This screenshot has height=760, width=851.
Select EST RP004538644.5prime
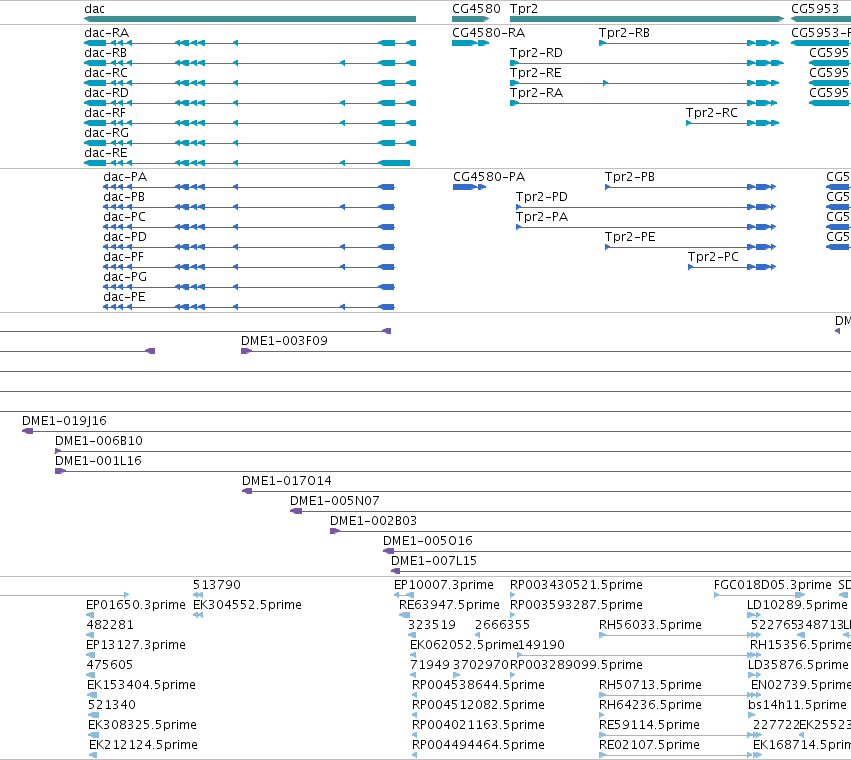pos(478,685)
